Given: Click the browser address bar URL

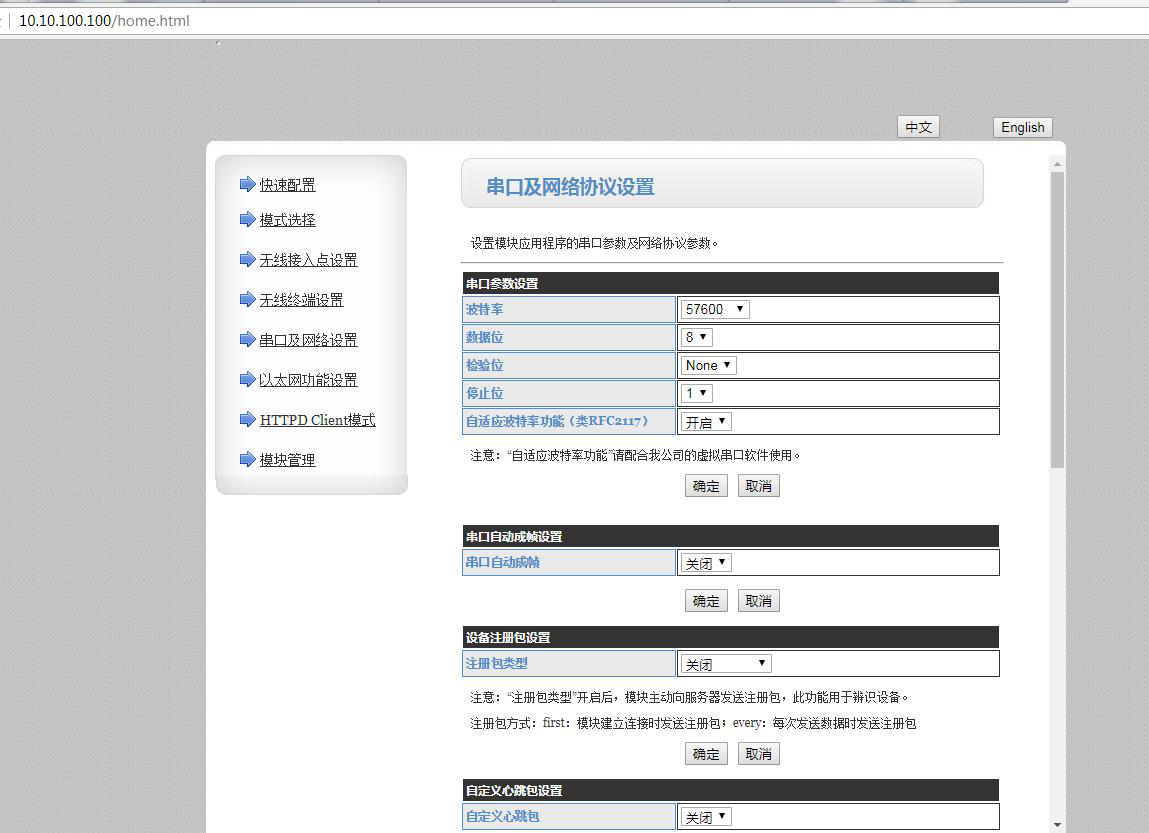Looking at the screenshot, I should [104, 21].
